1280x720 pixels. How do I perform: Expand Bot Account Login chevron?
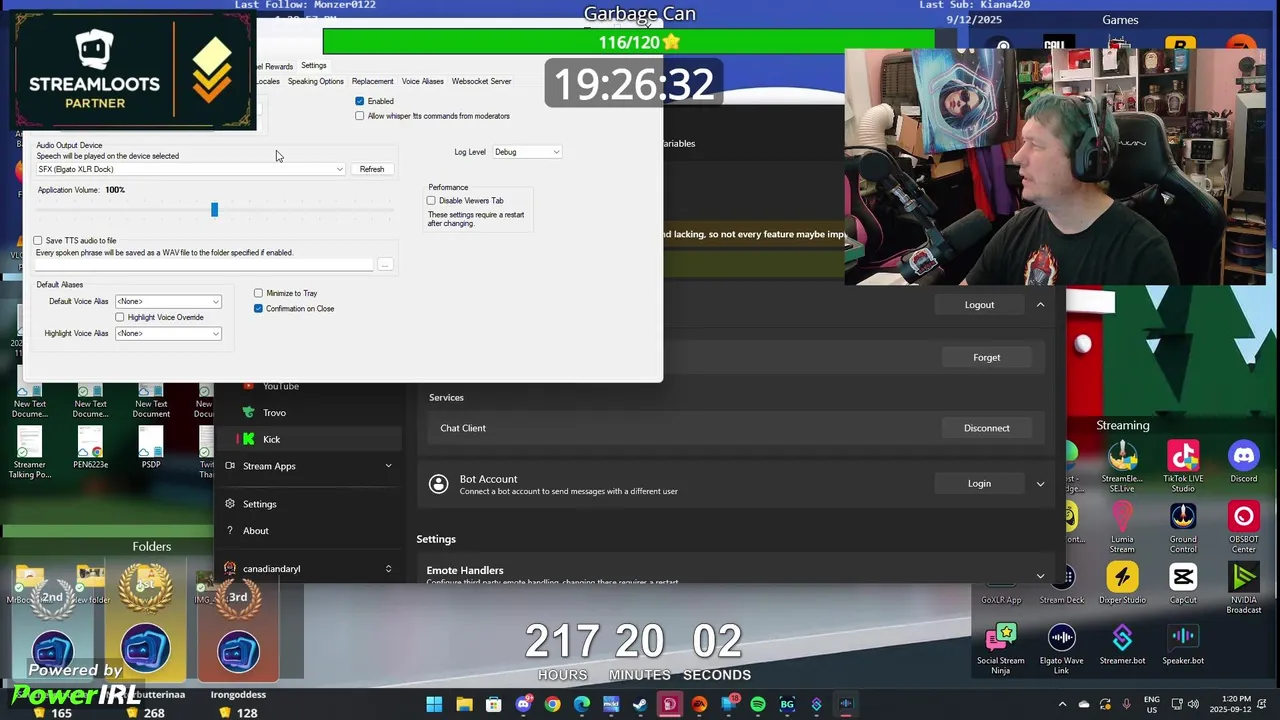pos(1040,484)
